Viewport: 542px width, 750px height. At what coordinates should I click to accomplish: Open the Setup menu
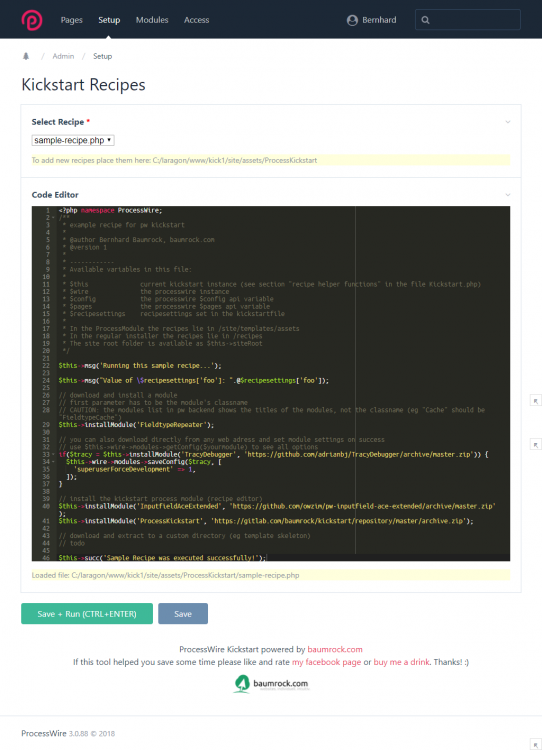(109, 20)
